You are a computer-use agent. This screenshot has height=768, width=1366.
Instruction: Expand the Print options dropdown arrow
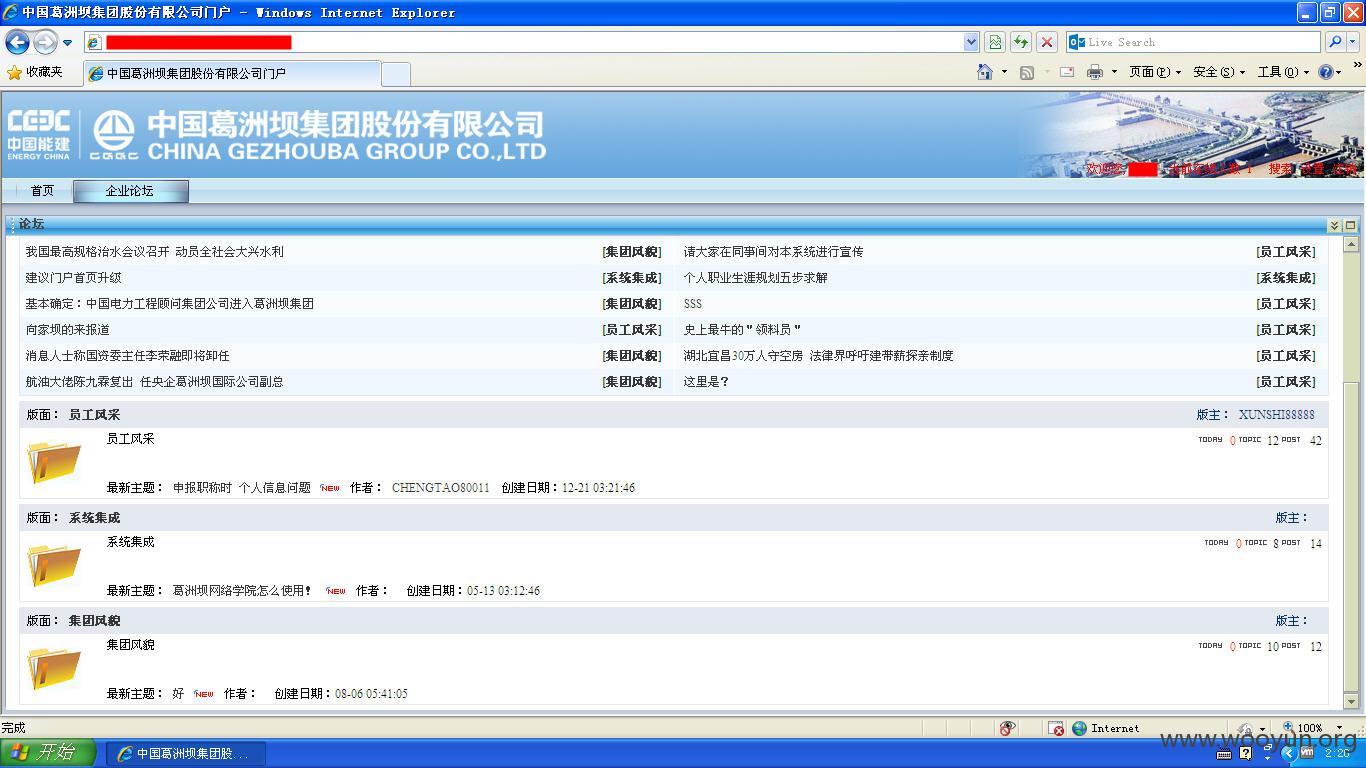click(1114, 72)
